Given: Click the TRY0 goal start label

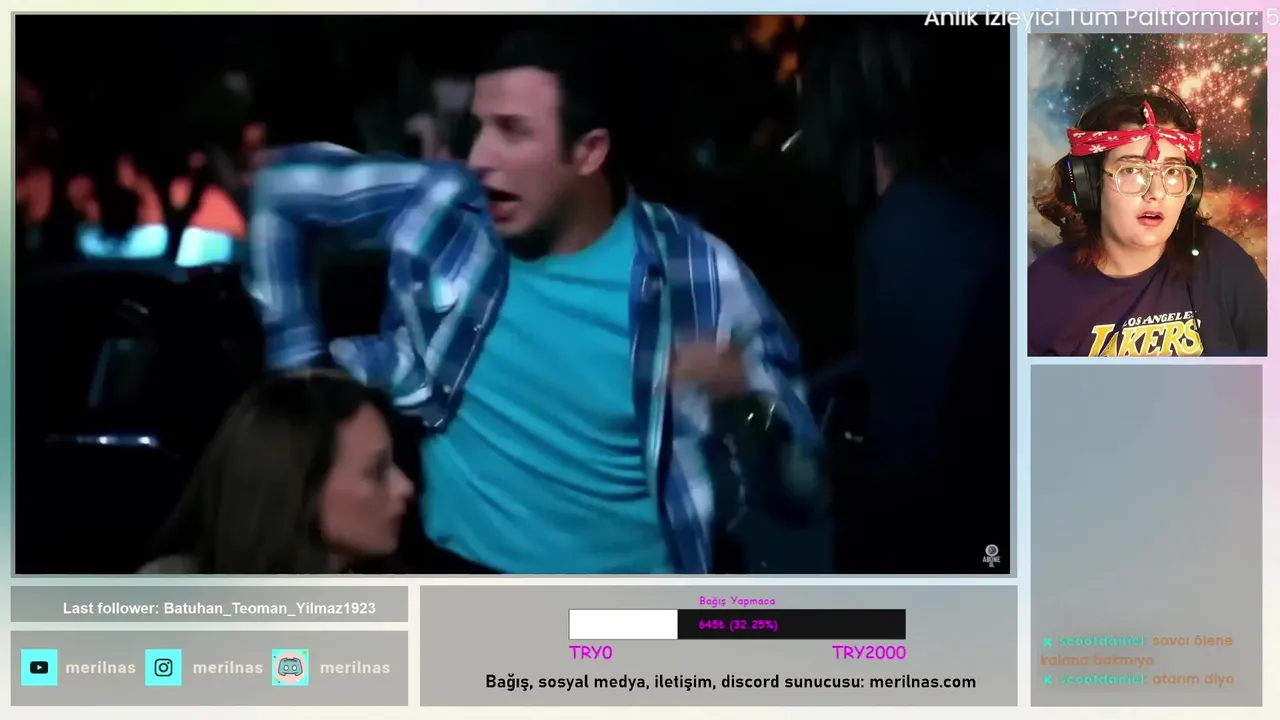Looking at the screenshot, I should pos(590,653).
